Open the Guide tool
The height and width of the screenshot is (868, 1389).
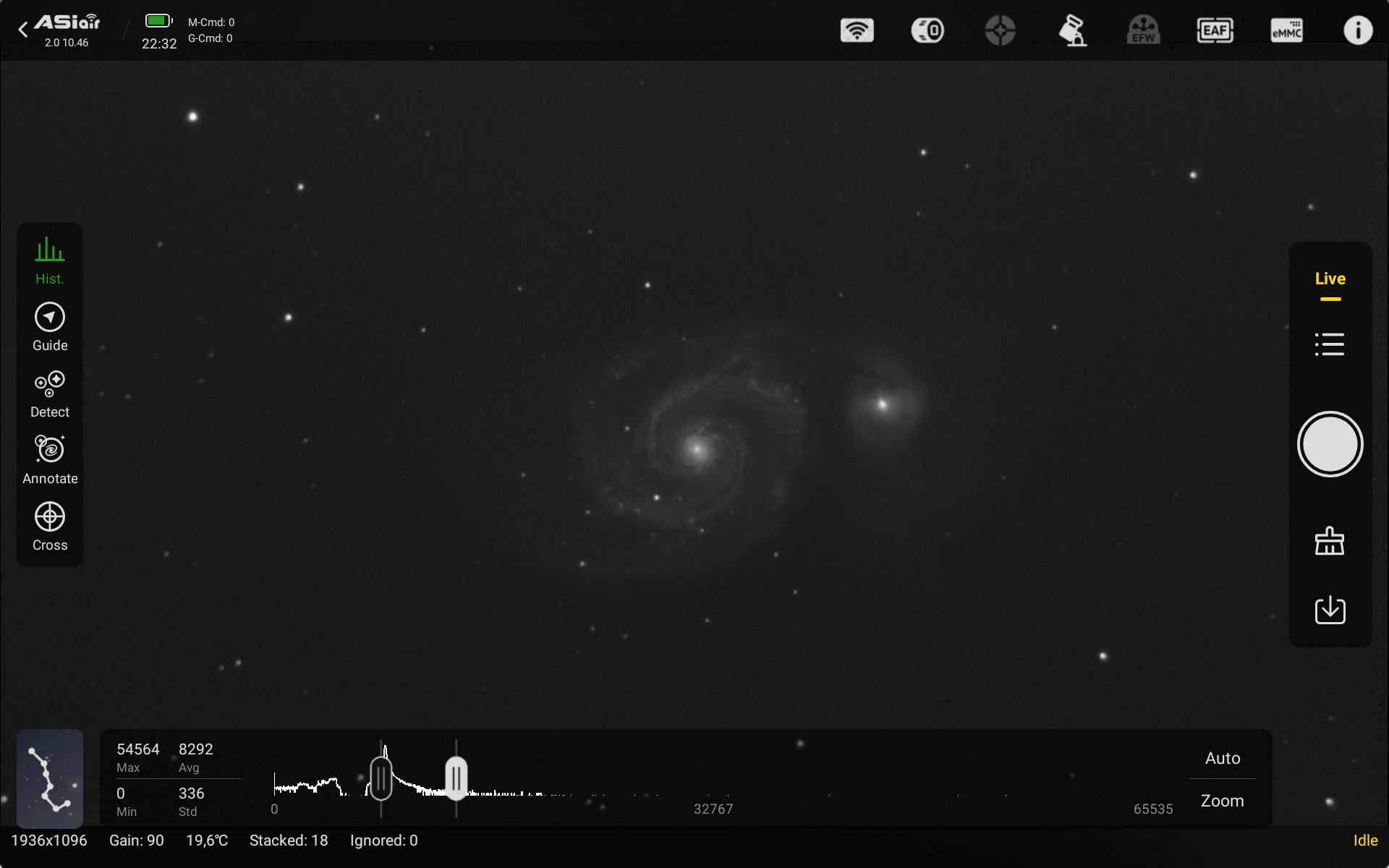click(50, 327)
